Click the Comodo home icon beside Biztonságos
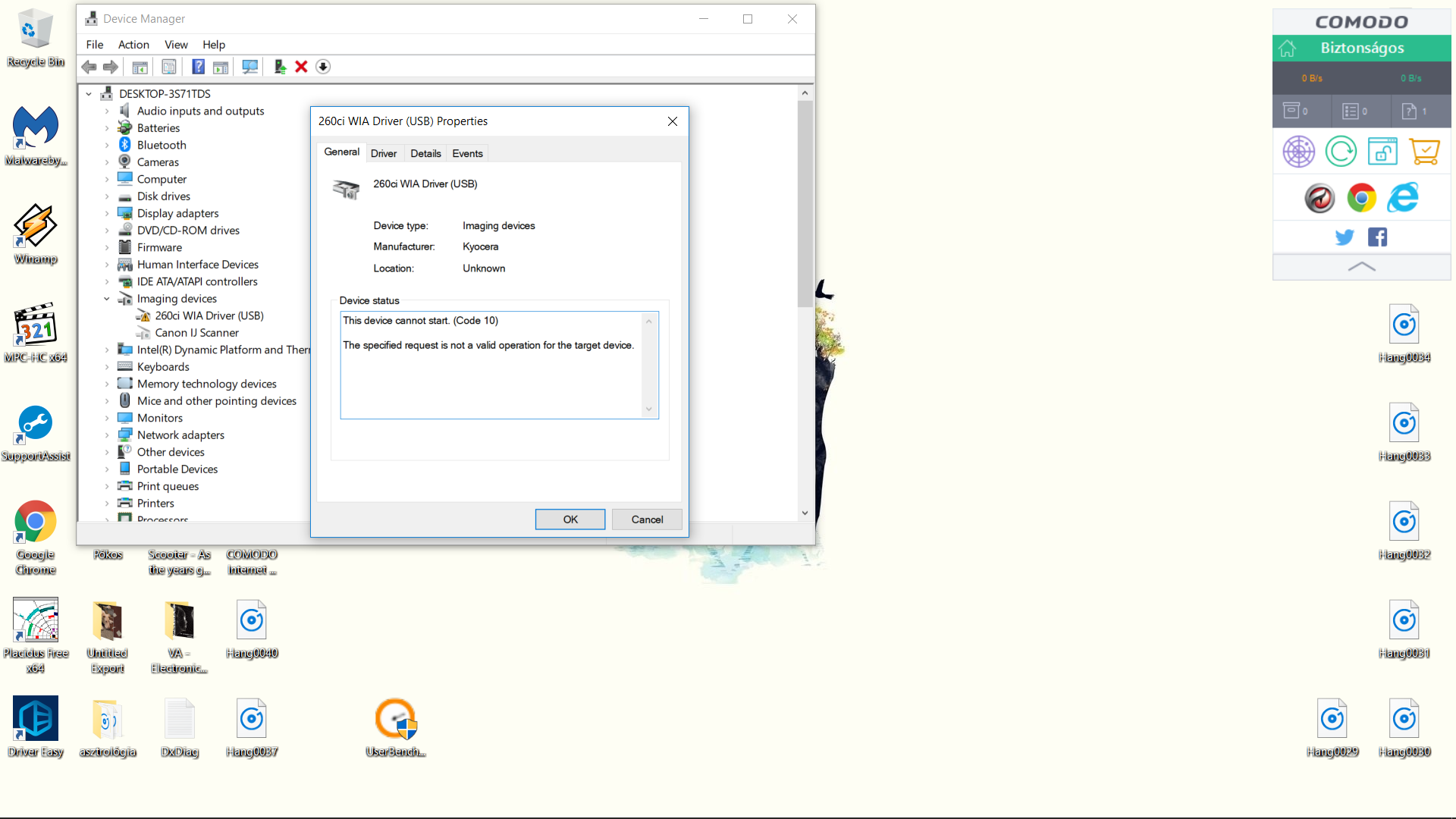 click(1287, 49)
